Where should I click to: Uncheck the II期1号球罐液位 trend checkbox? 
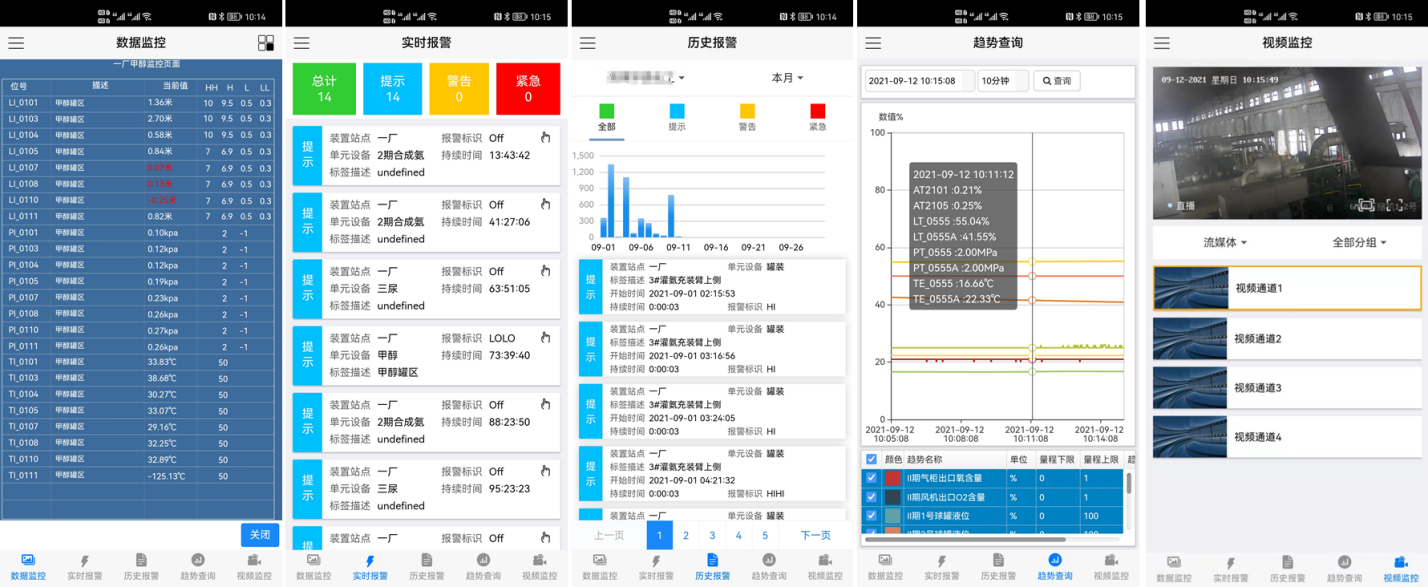[x=871, y=516]
